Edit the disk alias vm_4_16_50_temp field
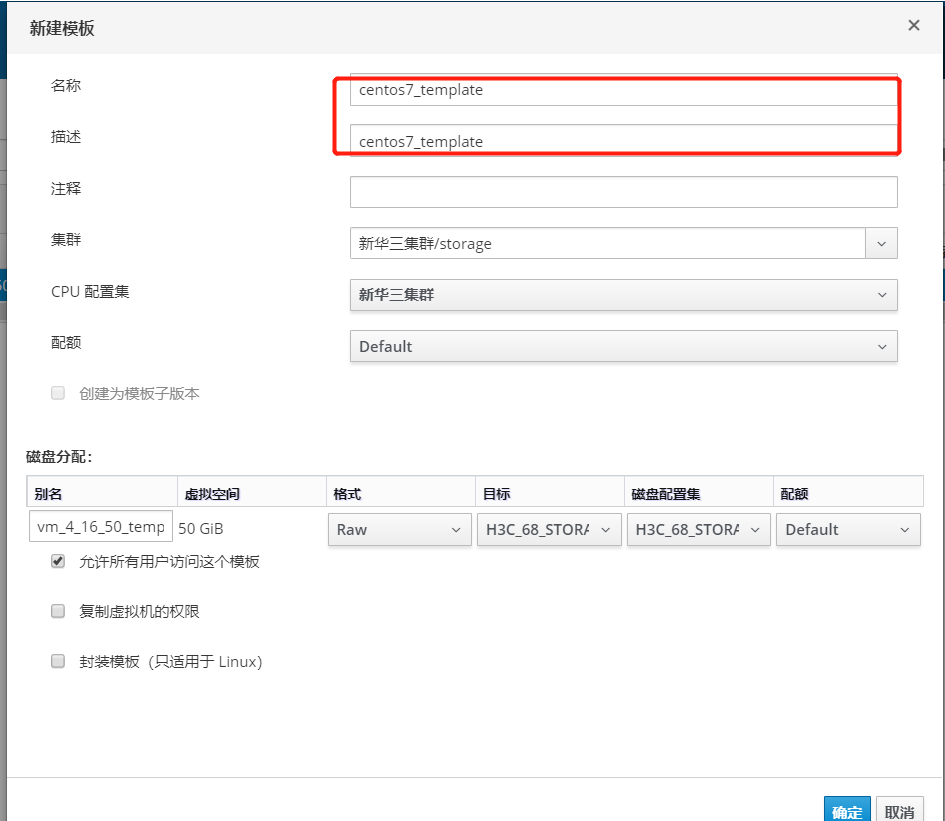The width and height of the screenshot is (945, 821). pos(100,528)
